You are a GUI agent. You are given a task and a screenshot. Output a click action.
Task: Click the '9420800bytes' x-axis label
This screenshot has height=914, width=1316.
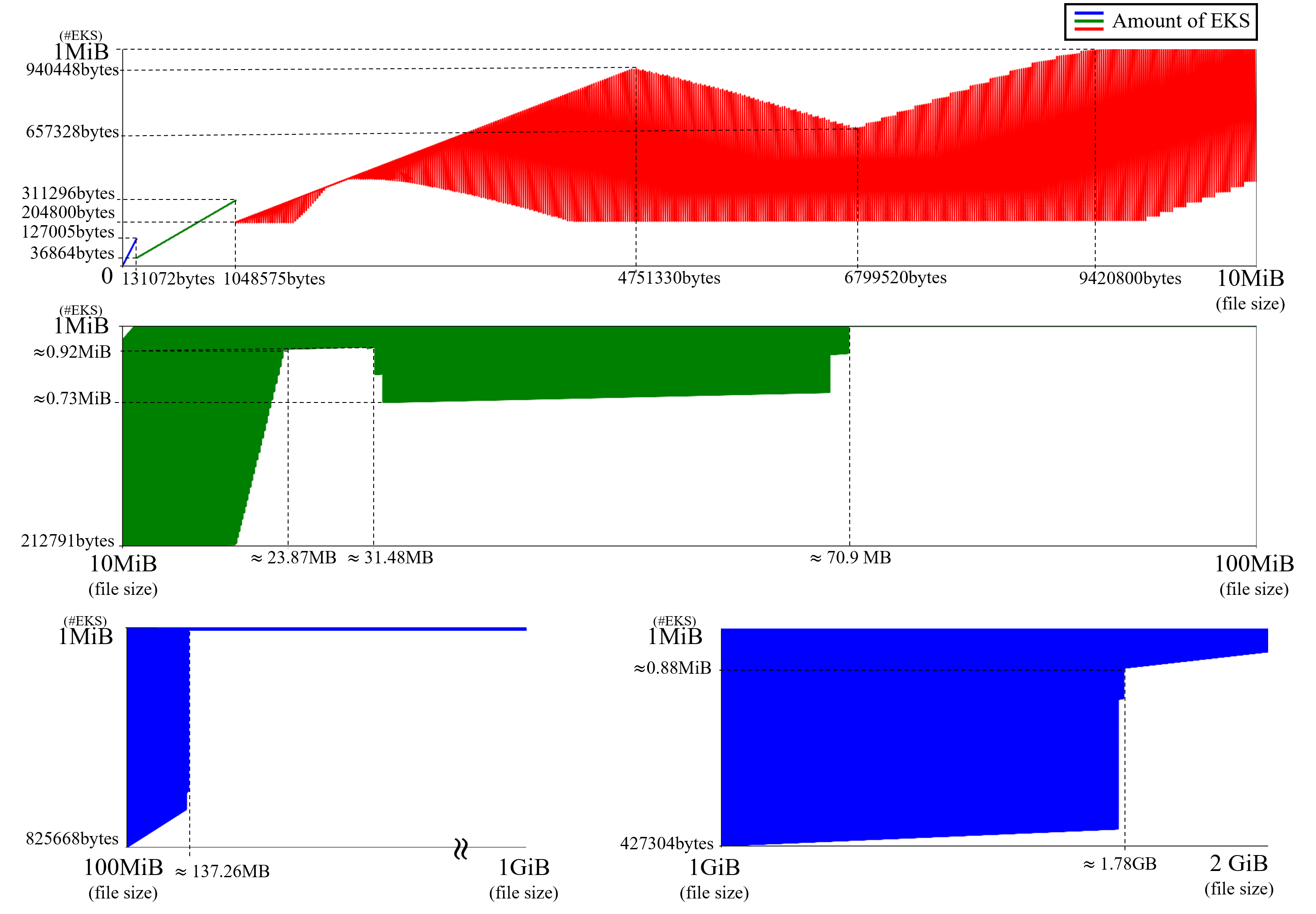tap(1129, 278)
